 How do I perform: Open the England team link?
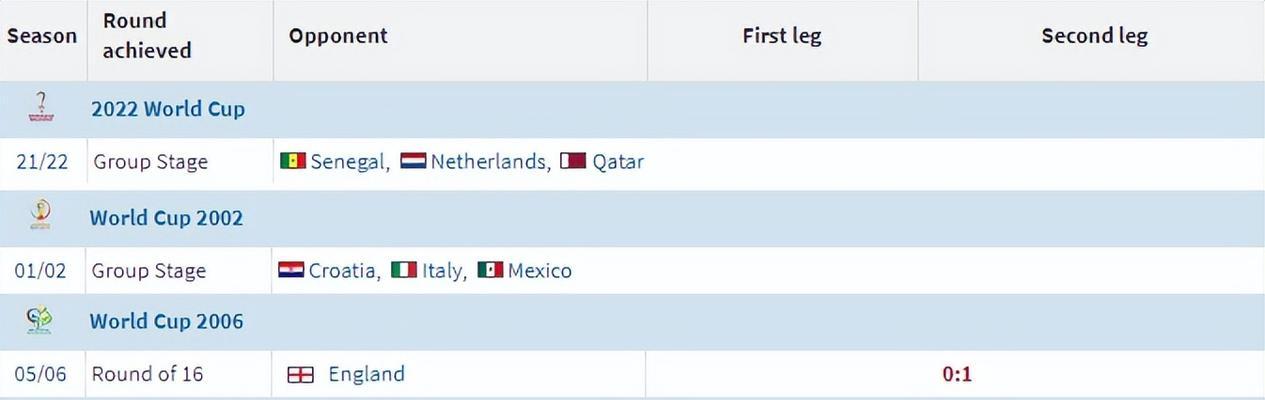click(367, 374)
